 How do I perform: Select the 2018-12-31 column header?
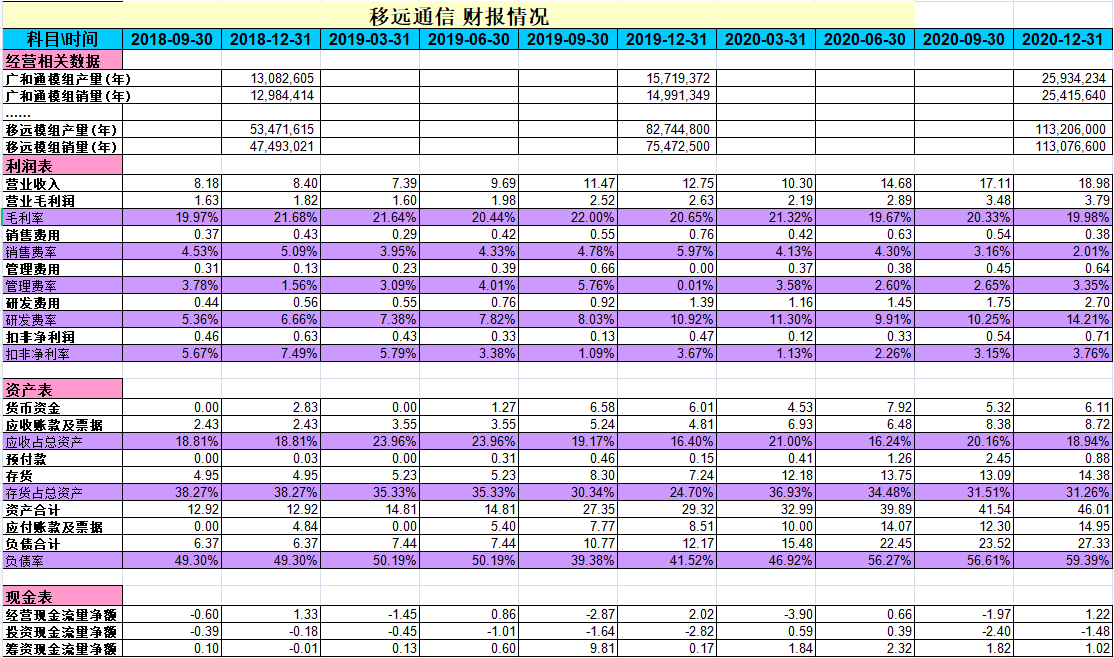pyautogui.click(x=271, y=39)
